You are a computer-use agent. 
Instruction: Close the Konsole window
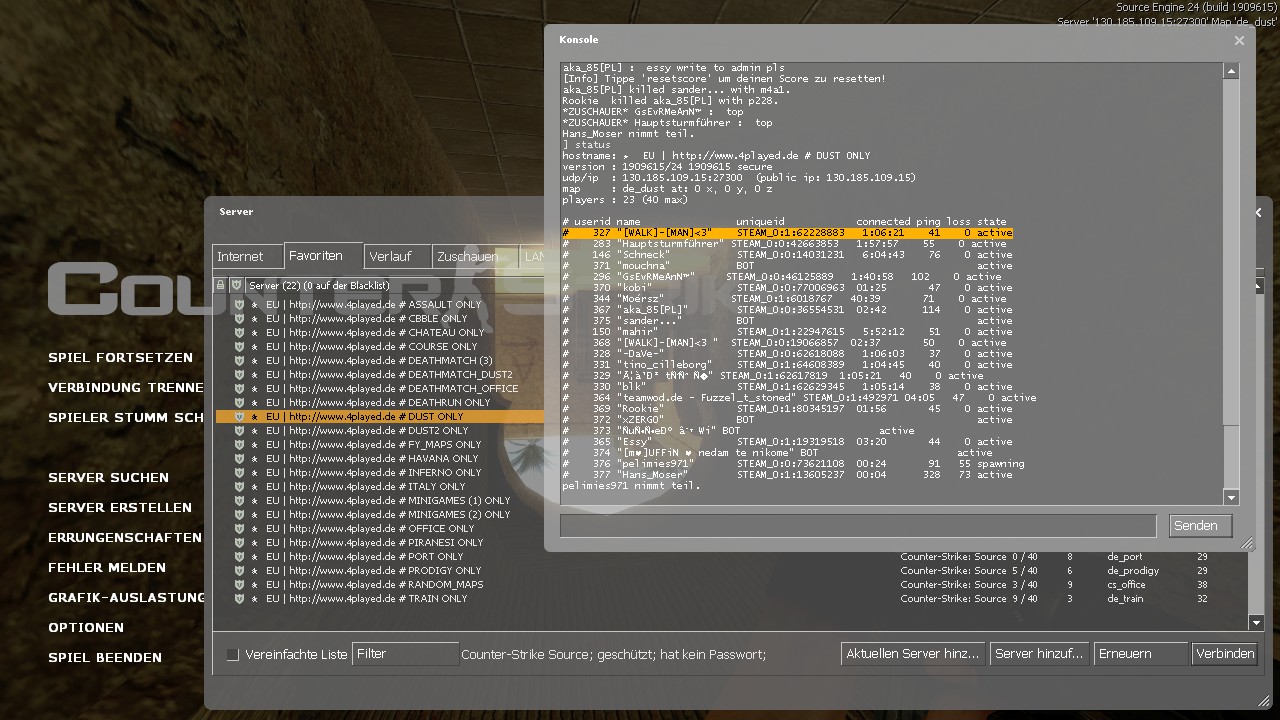1239,41
